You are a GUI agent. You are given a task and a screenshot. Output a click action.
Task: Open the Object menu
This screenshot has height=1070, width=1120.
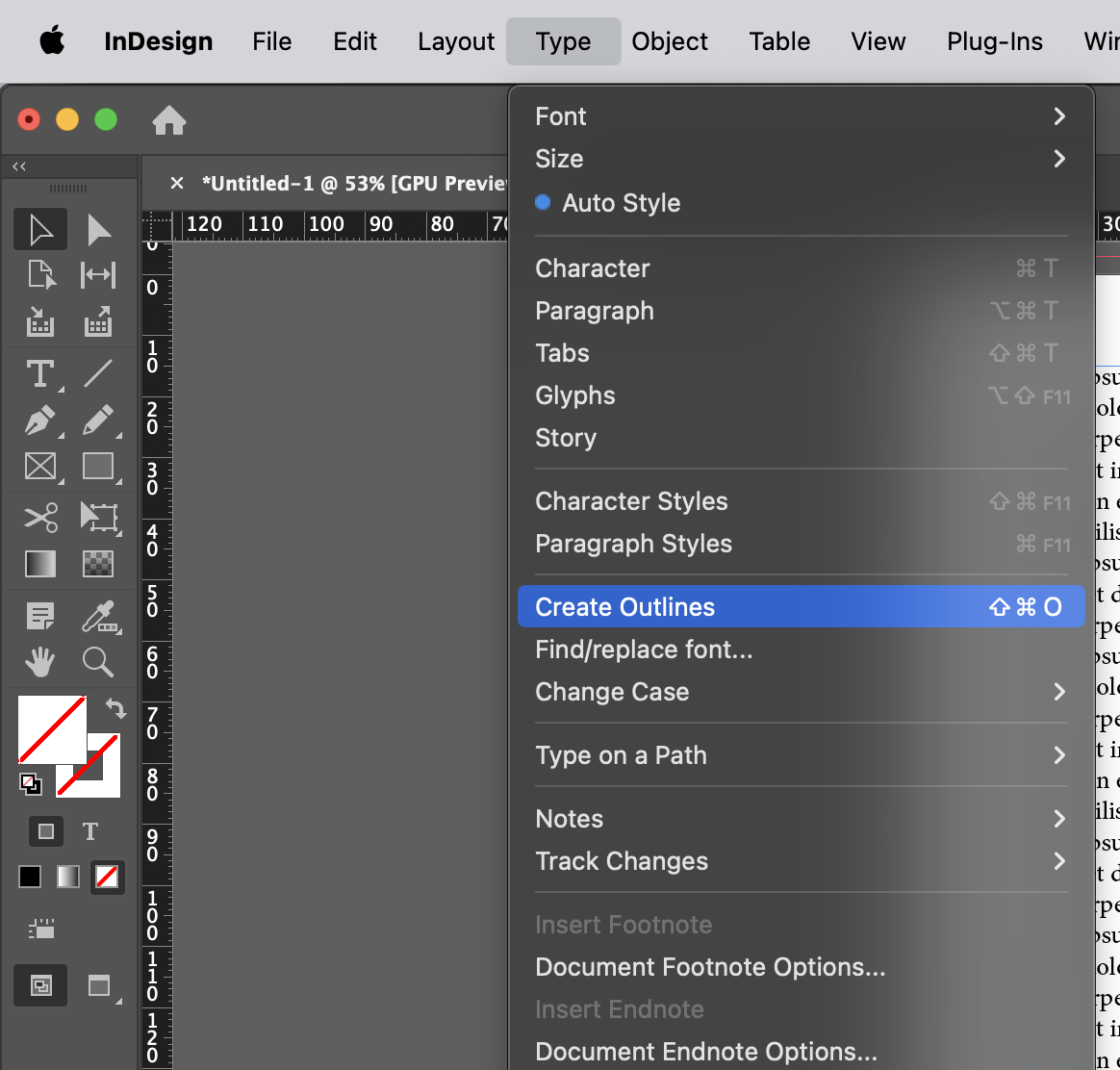669,40
